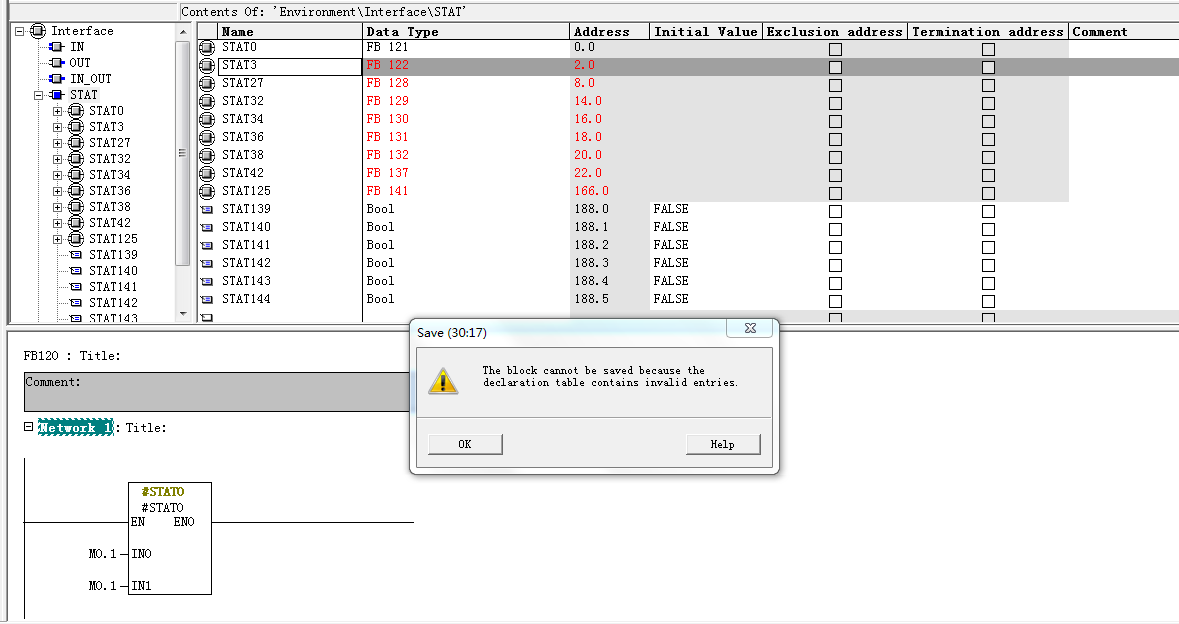
Task: Click the STAT0 block icon in tree
Action: click(x=76, y=111)
